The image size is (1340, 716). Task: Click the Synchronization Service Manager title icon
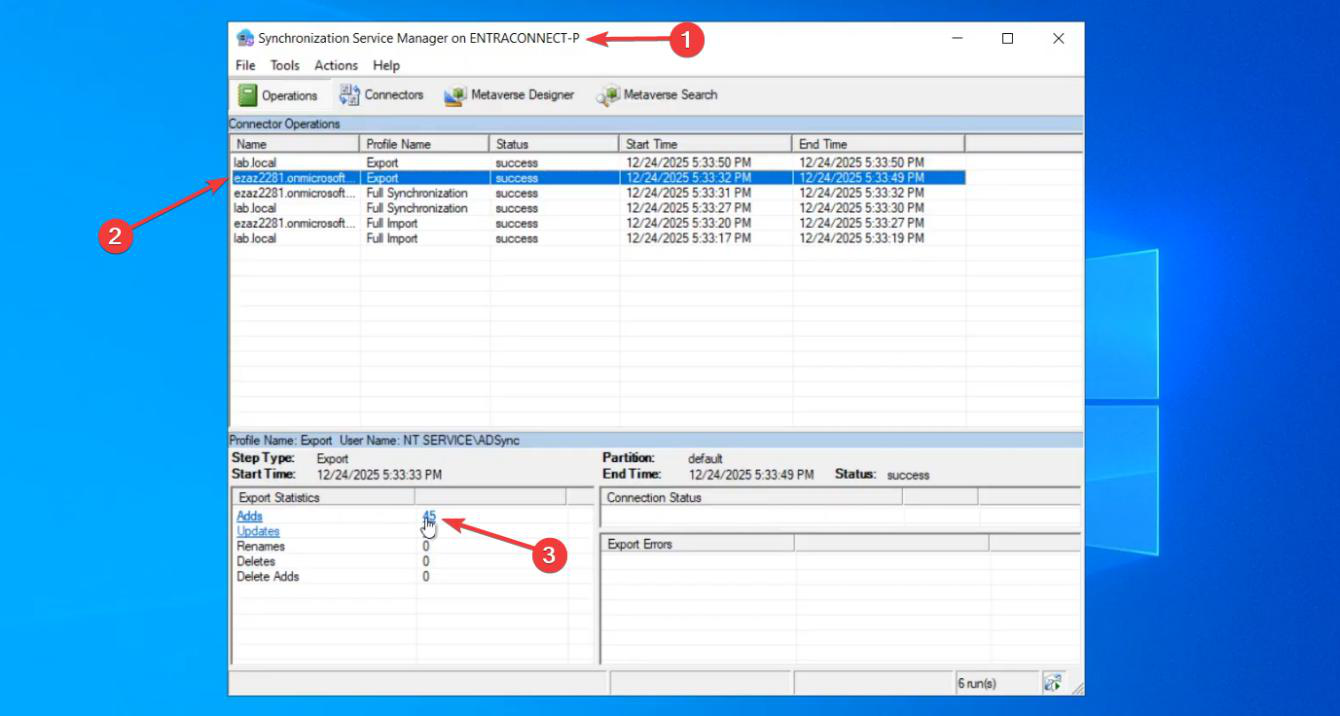(245, 38)
